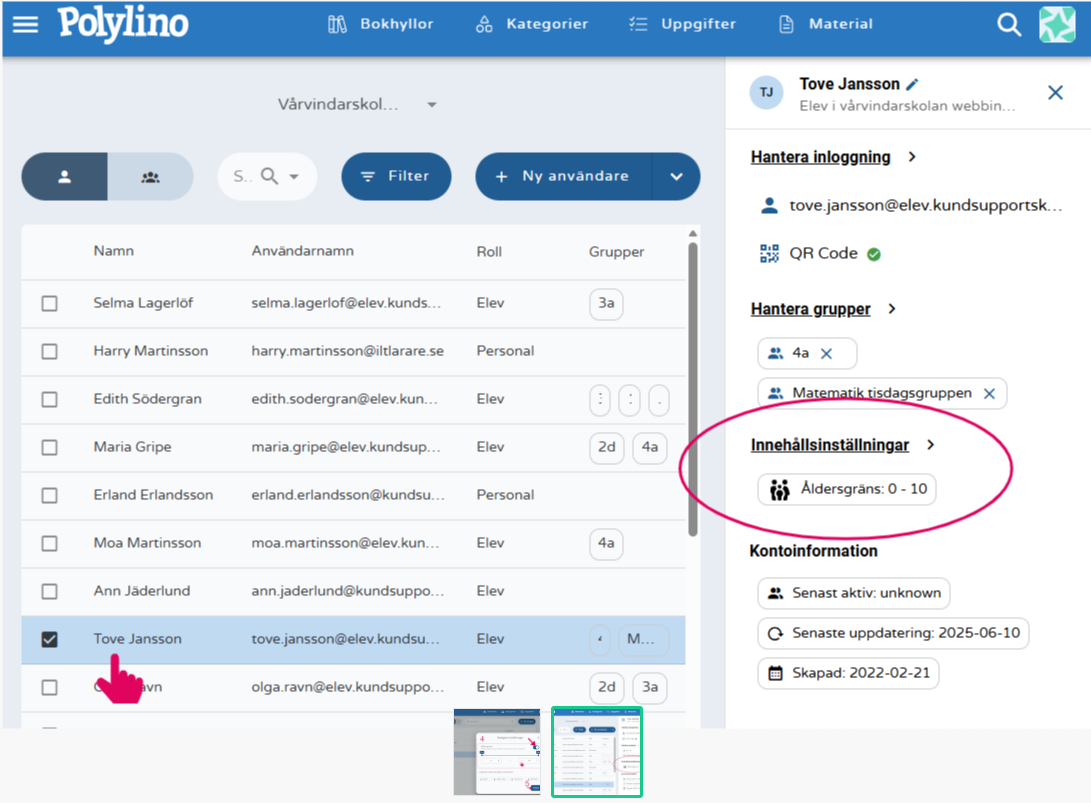Tick the olga.ravn row checkbox
Image resolution: width=1091 pixels, height=803 pixels.
pos(49,687)
